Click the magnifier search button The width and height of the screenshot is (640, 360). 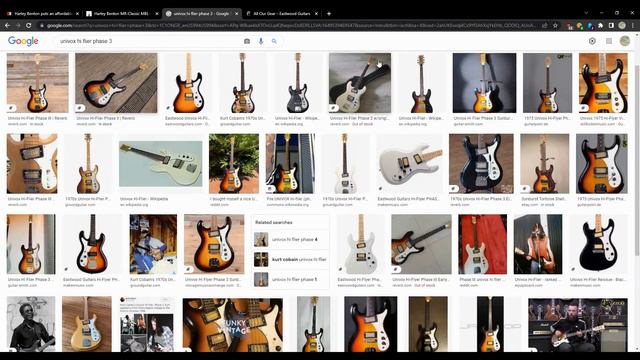coord(274,41)
